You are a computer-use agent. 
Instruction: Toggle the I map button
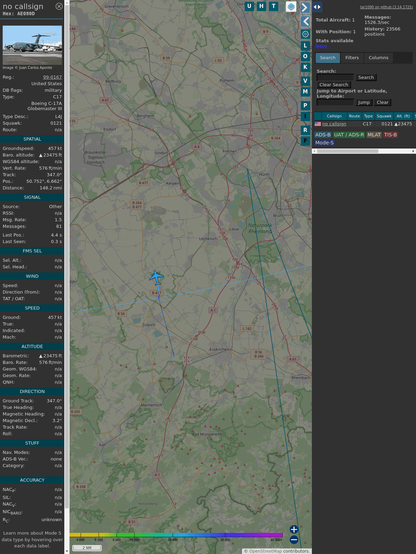(305, 116)
